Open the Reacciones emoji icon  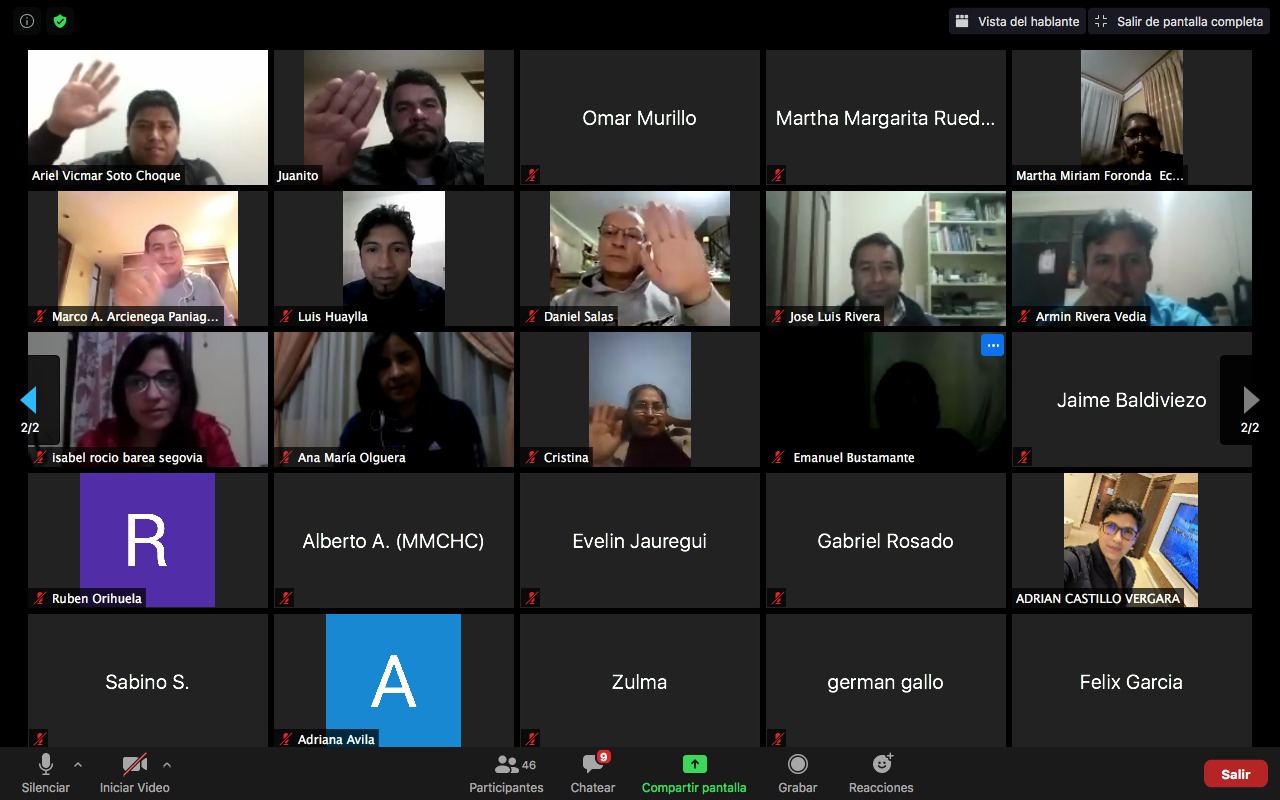point(881,765)
